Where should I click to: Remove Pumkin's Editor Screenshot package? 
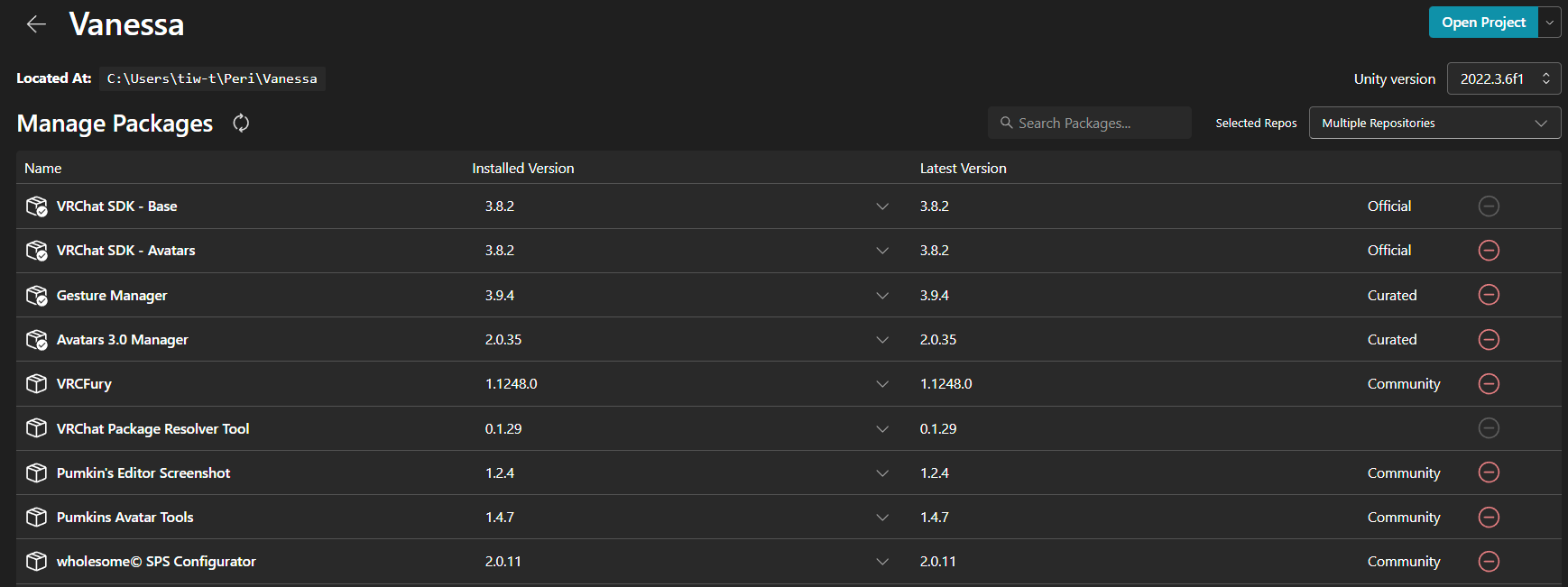click(1489, 472)
